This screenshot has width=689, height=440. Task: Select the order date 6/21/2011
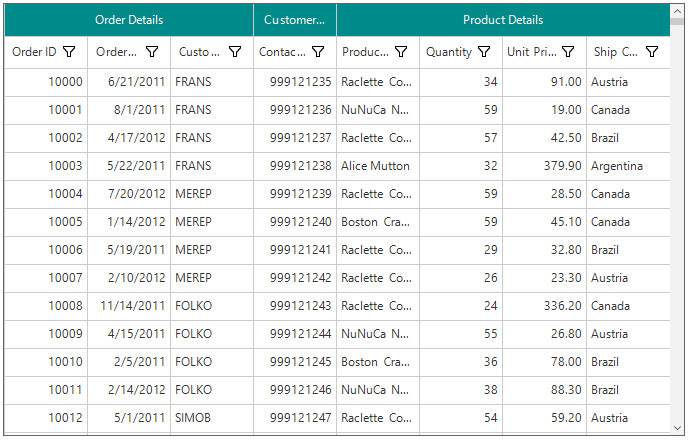tap(129, 82)
